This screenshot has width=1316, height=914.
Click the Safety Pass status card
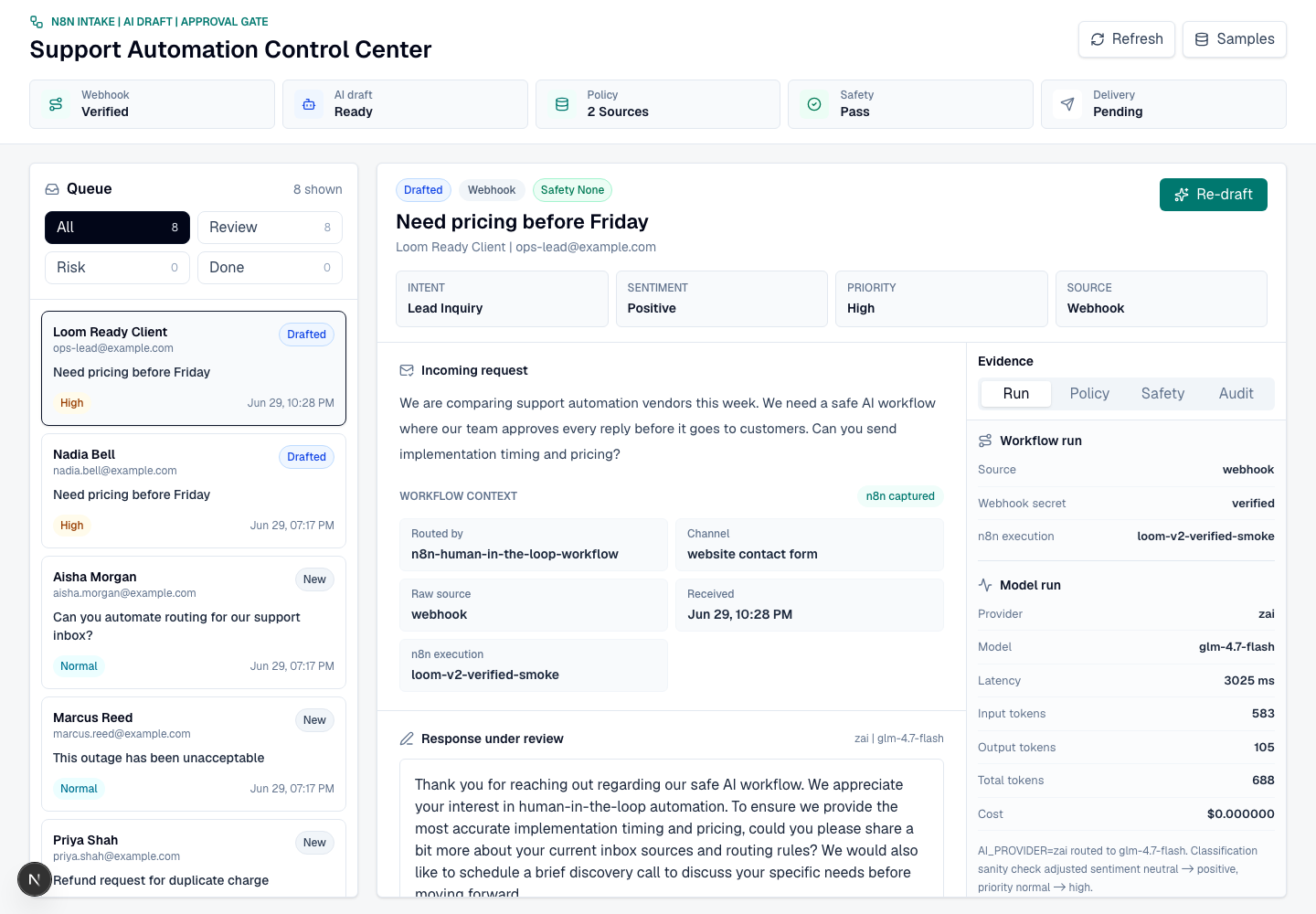click(x=910, y=104)
